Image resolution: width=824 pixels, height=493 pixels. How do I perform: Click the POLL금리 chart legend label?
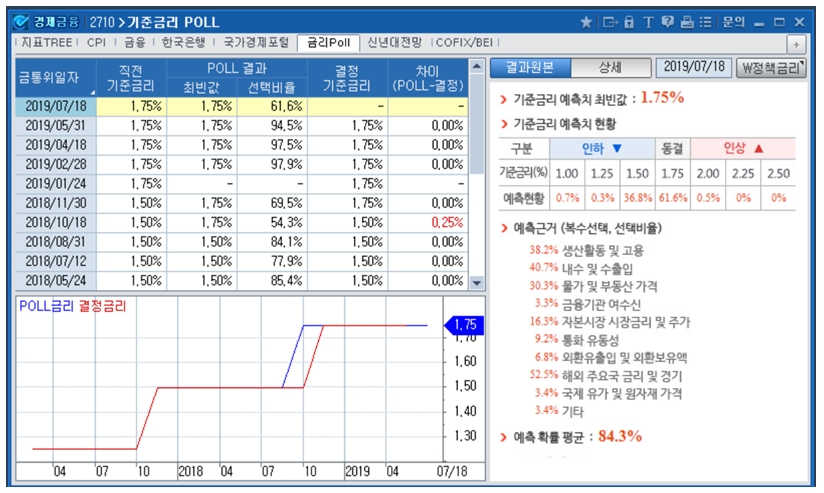click(46, 306)
